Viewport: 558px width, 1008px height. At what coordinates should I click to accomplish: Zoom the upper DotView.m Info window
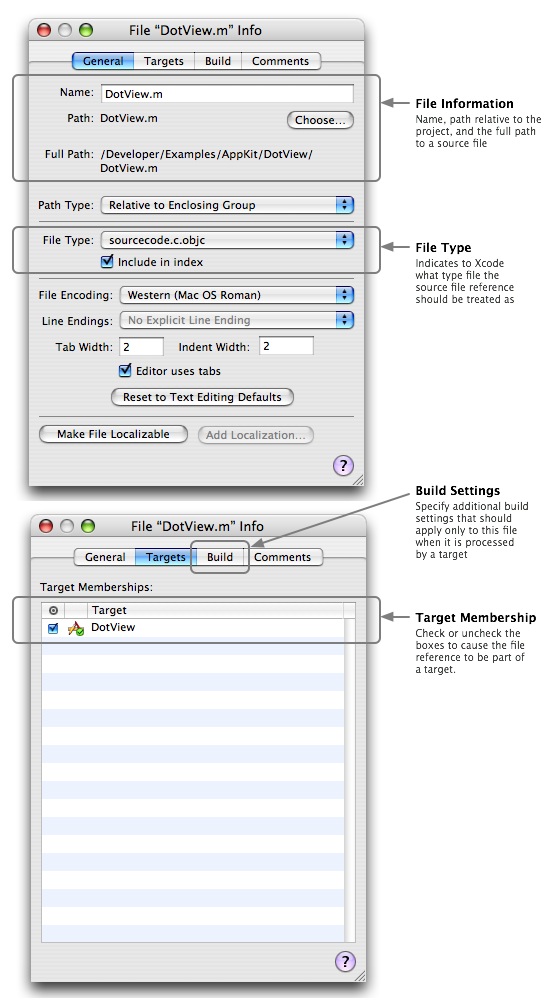tap(86, 30)
